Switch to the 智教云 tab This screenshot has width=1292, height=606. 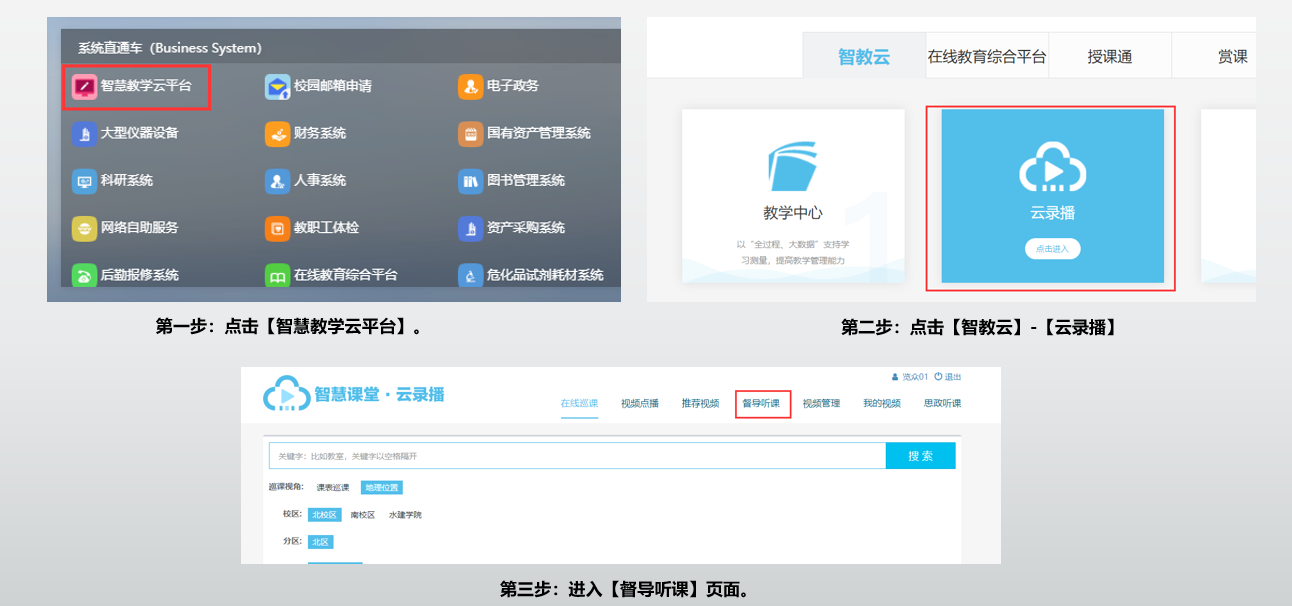(863, 57)
